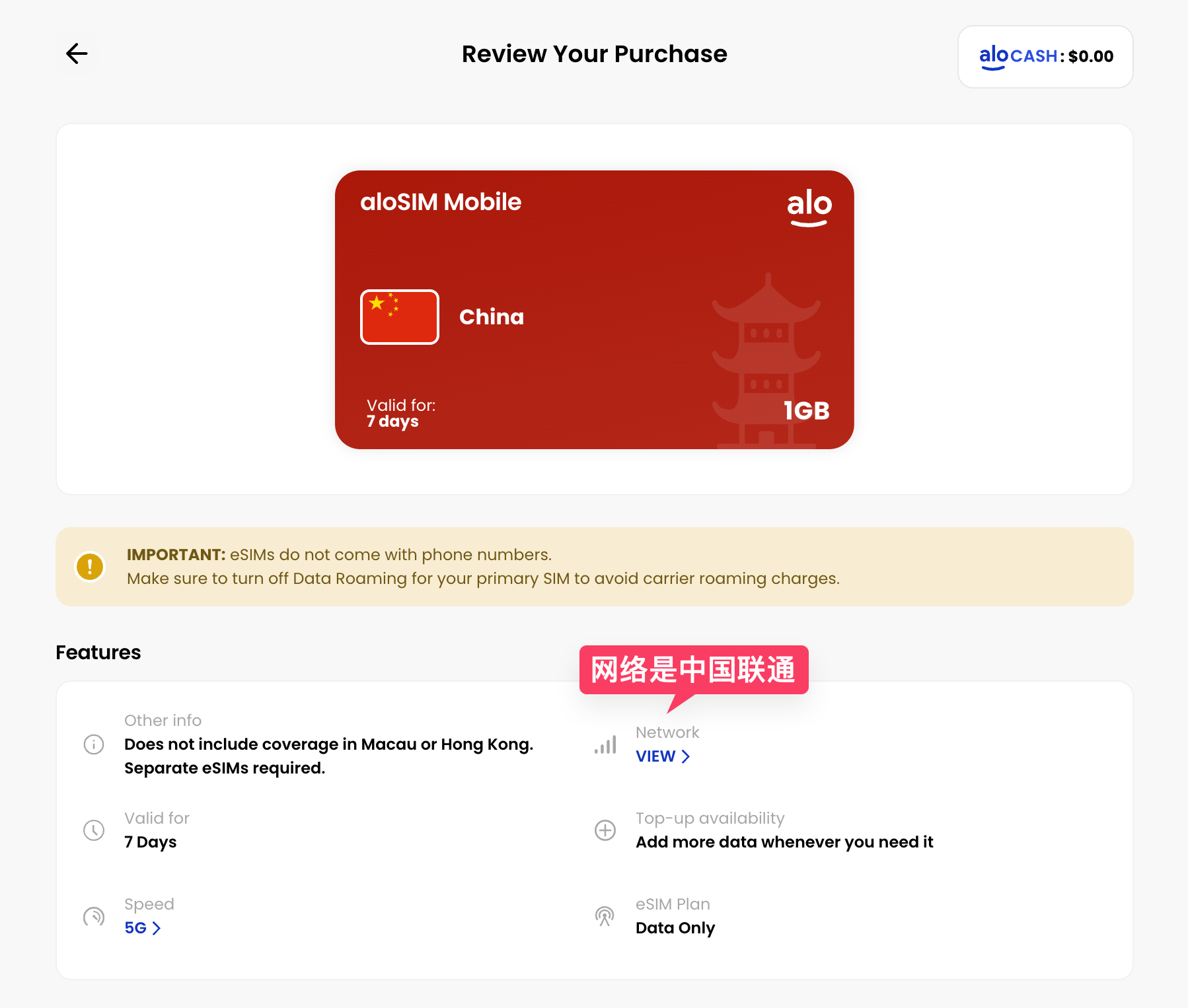Click the Network signal bars icon

click(605, 744)
